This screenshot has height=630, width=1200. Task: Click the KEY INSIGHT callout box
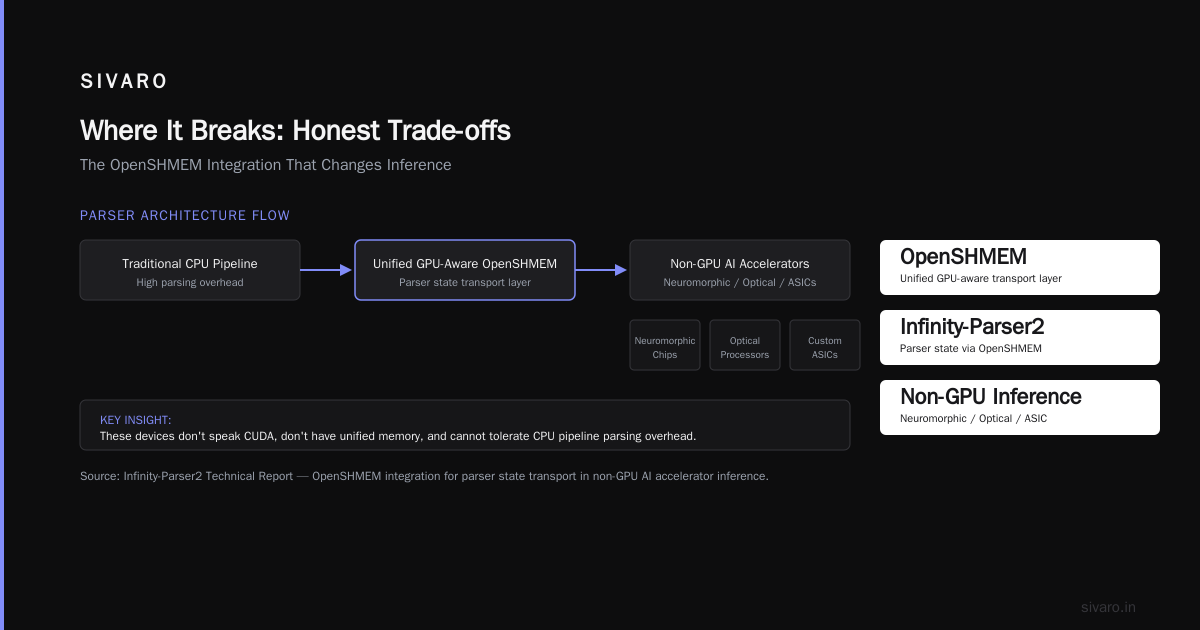coord(465,425)
